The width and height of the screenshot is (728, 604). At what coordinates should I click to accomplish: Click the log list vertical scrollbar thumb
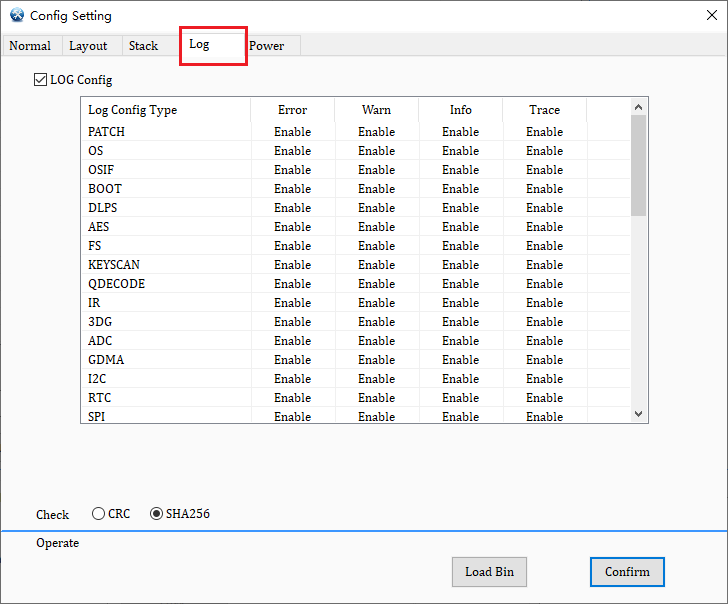click(639, 165)
